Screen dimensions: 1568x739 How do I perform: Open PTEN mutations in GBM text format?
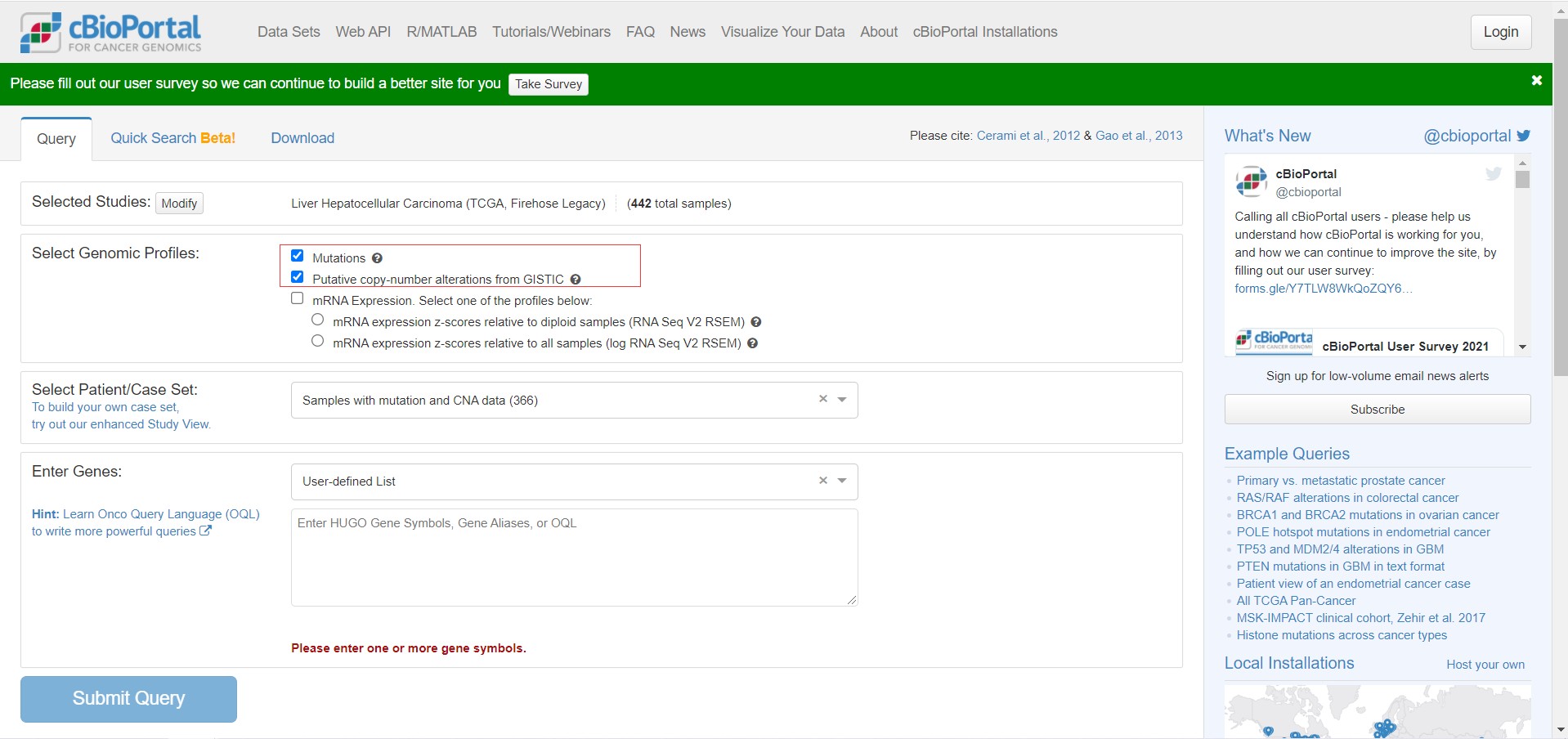[1341, 567]
